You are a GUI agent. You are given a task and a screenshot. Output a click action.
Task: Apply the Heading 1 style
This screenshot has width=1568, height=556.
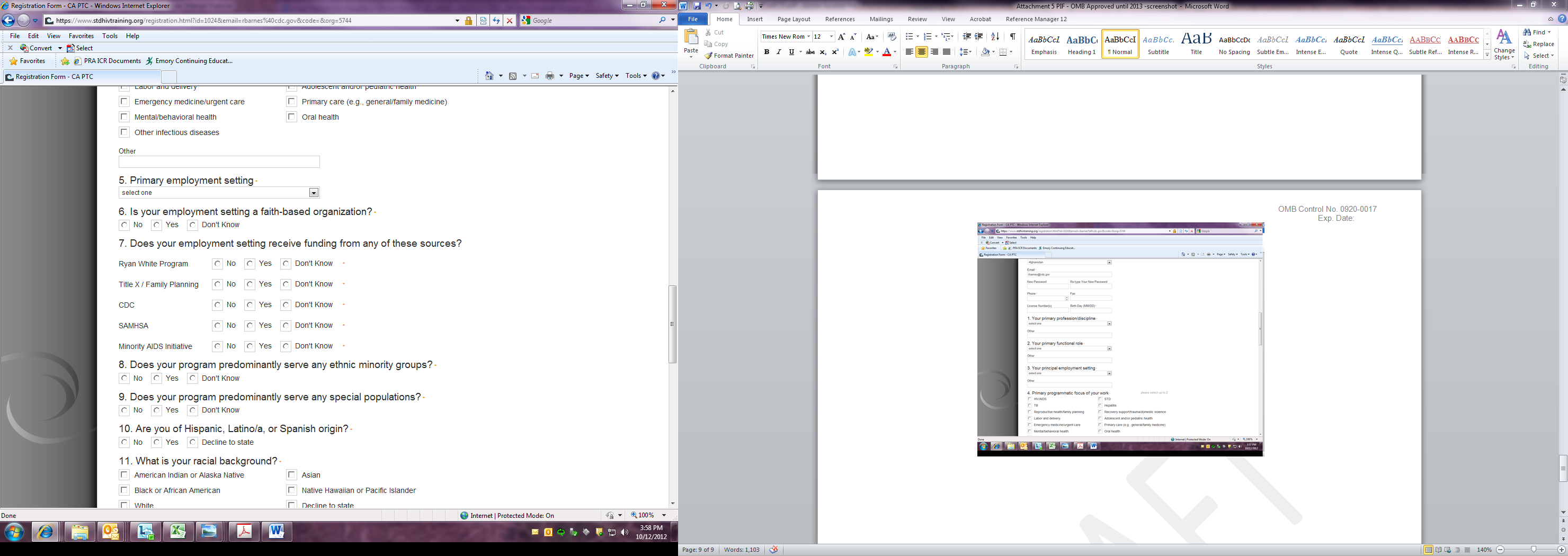pyautogui.click(x=1082, y=44)
